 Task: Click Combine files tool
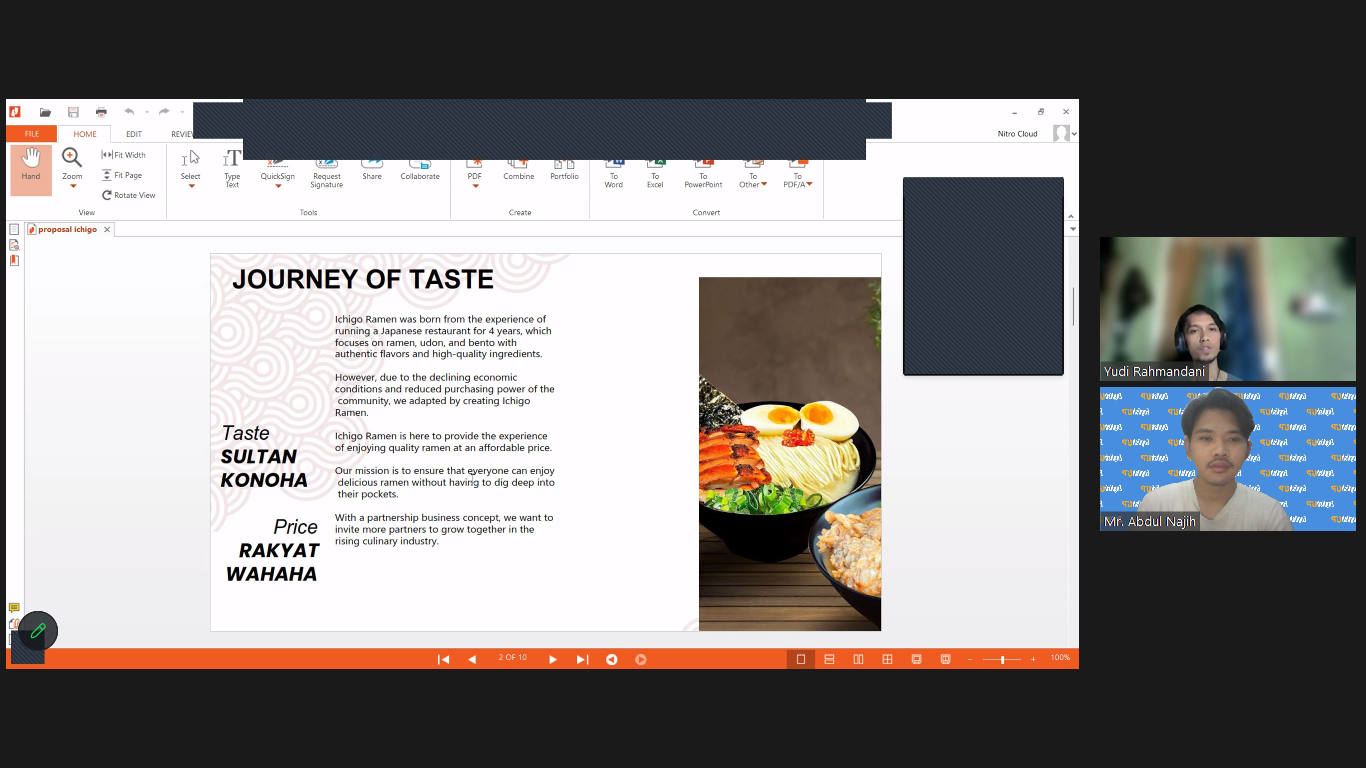coord(518,171)
